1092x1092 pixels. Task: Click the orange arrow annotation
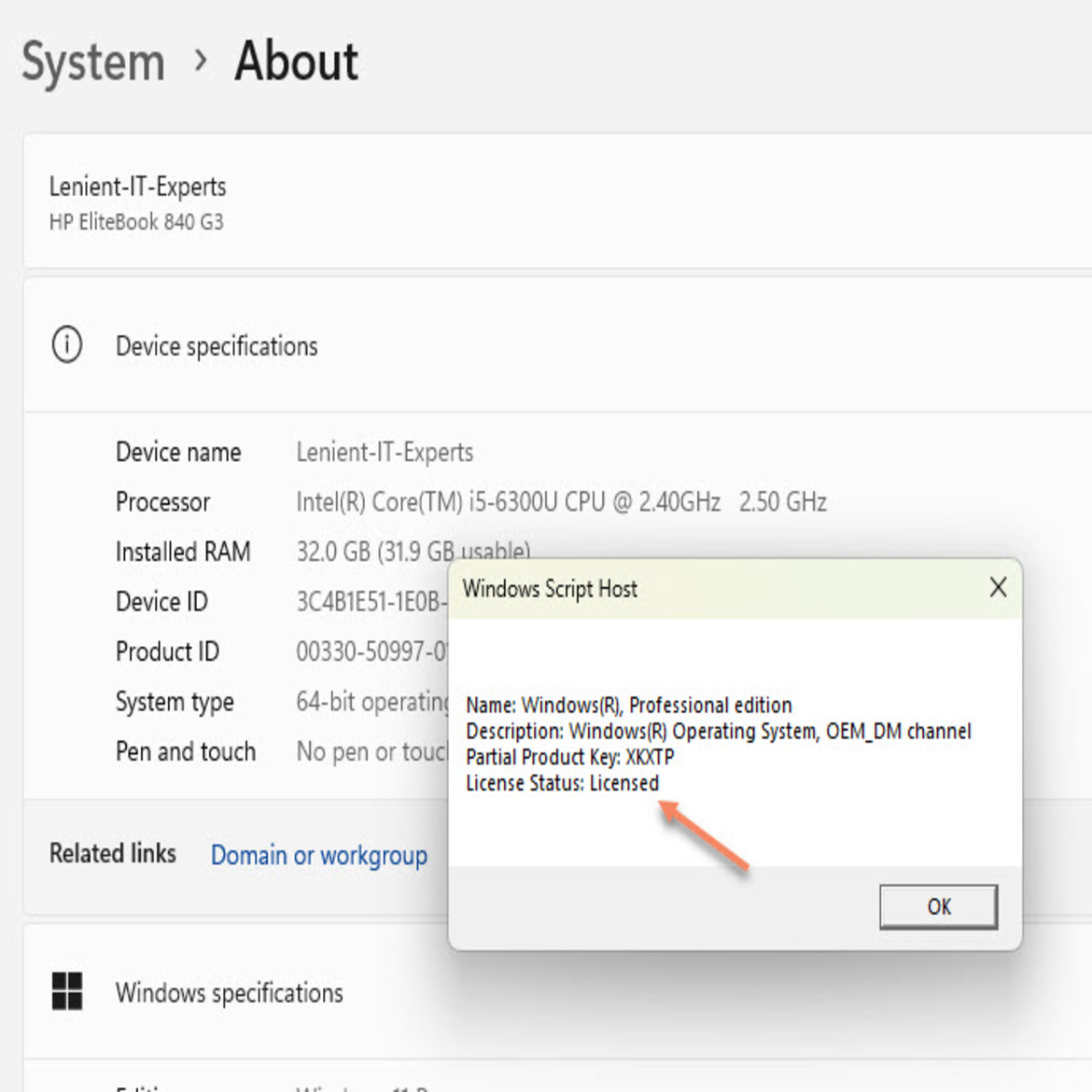706,837
